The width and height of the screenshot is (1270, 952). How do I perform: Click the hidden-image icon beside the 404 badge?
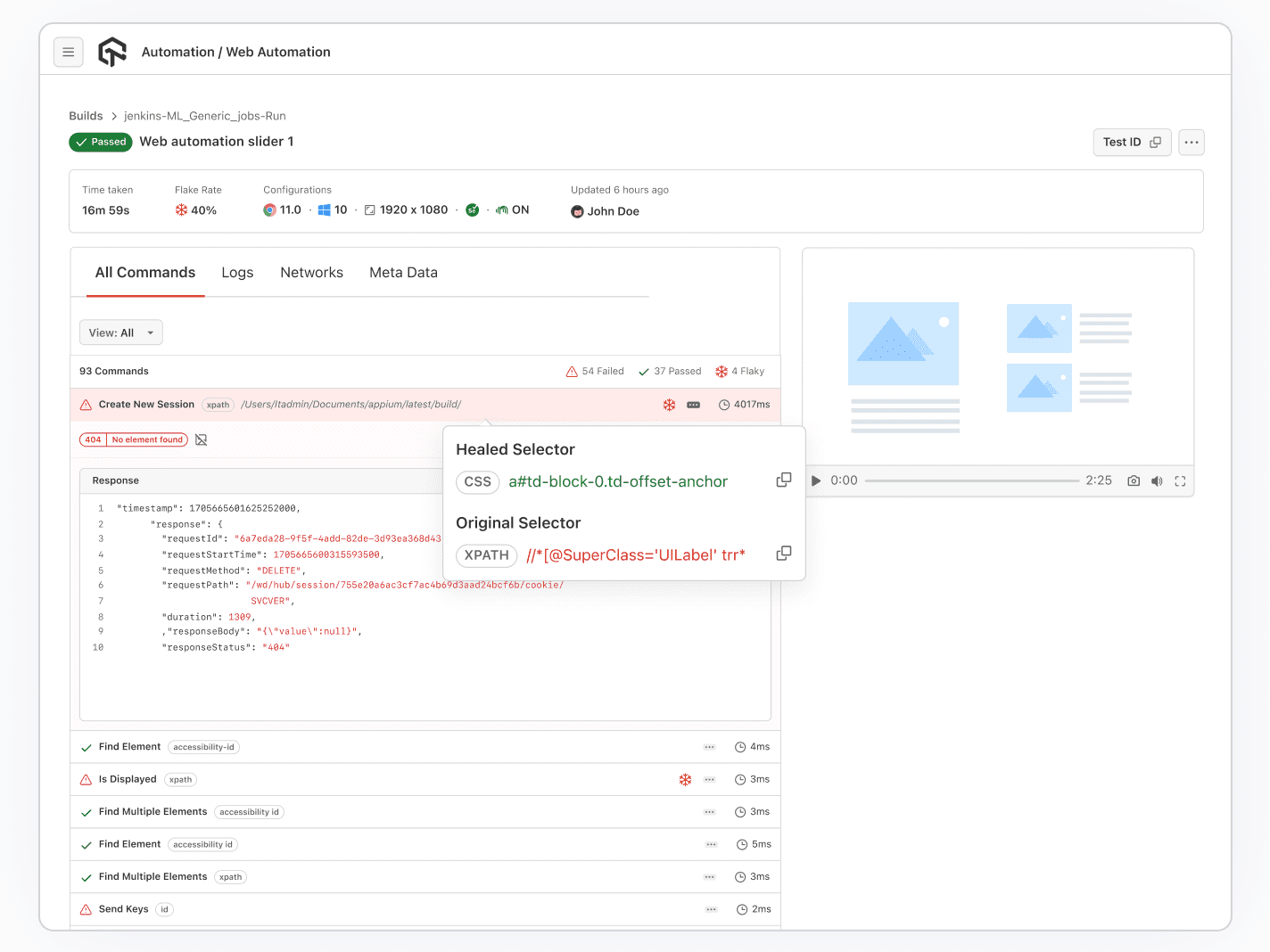pos(201,439)
